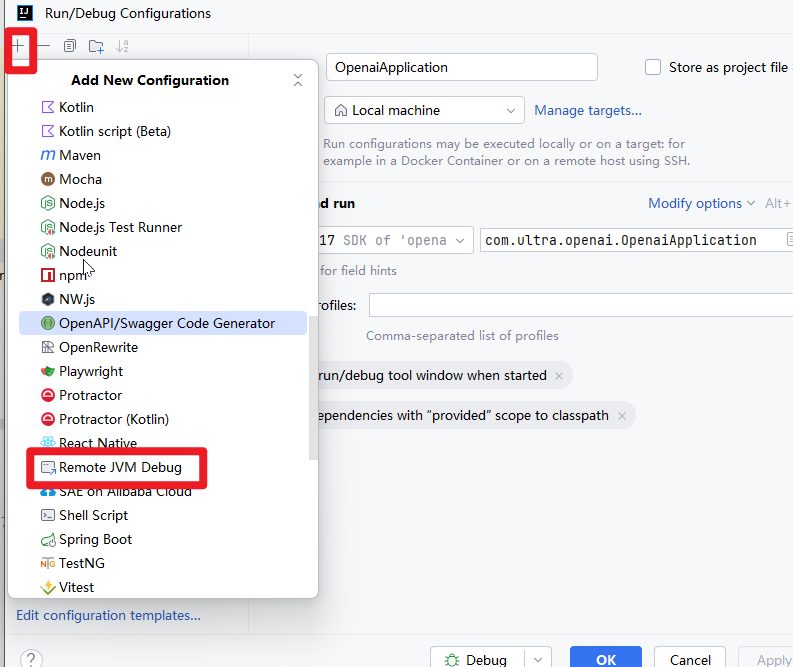Click the configuration name field OpenaiApplication
Viewport: 793px width, 667px height.
coord(462,67)
